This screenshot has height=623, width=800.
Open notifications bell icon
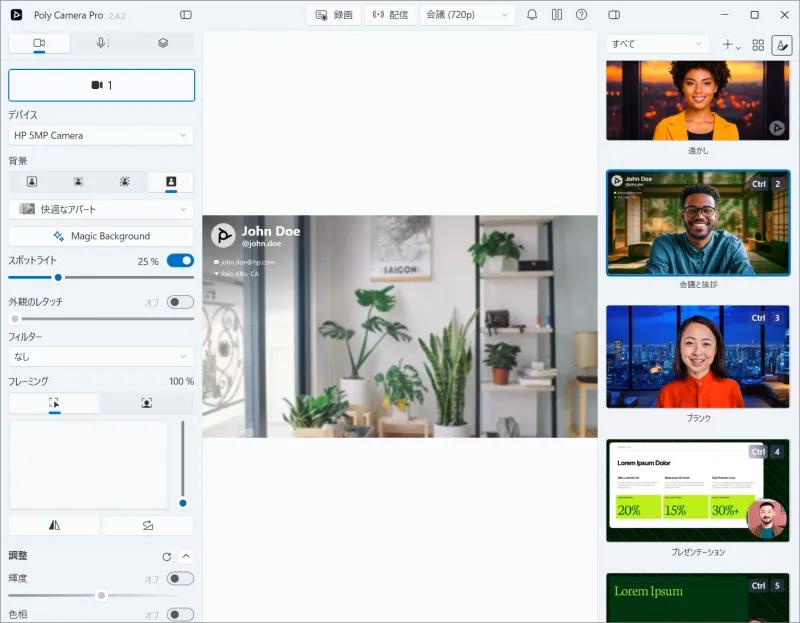532,15
